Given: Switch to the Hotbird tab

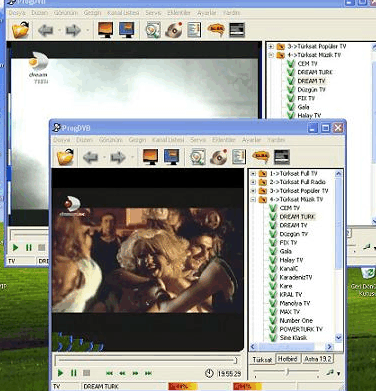Looking at the screenshot, I should pos(287,359).
